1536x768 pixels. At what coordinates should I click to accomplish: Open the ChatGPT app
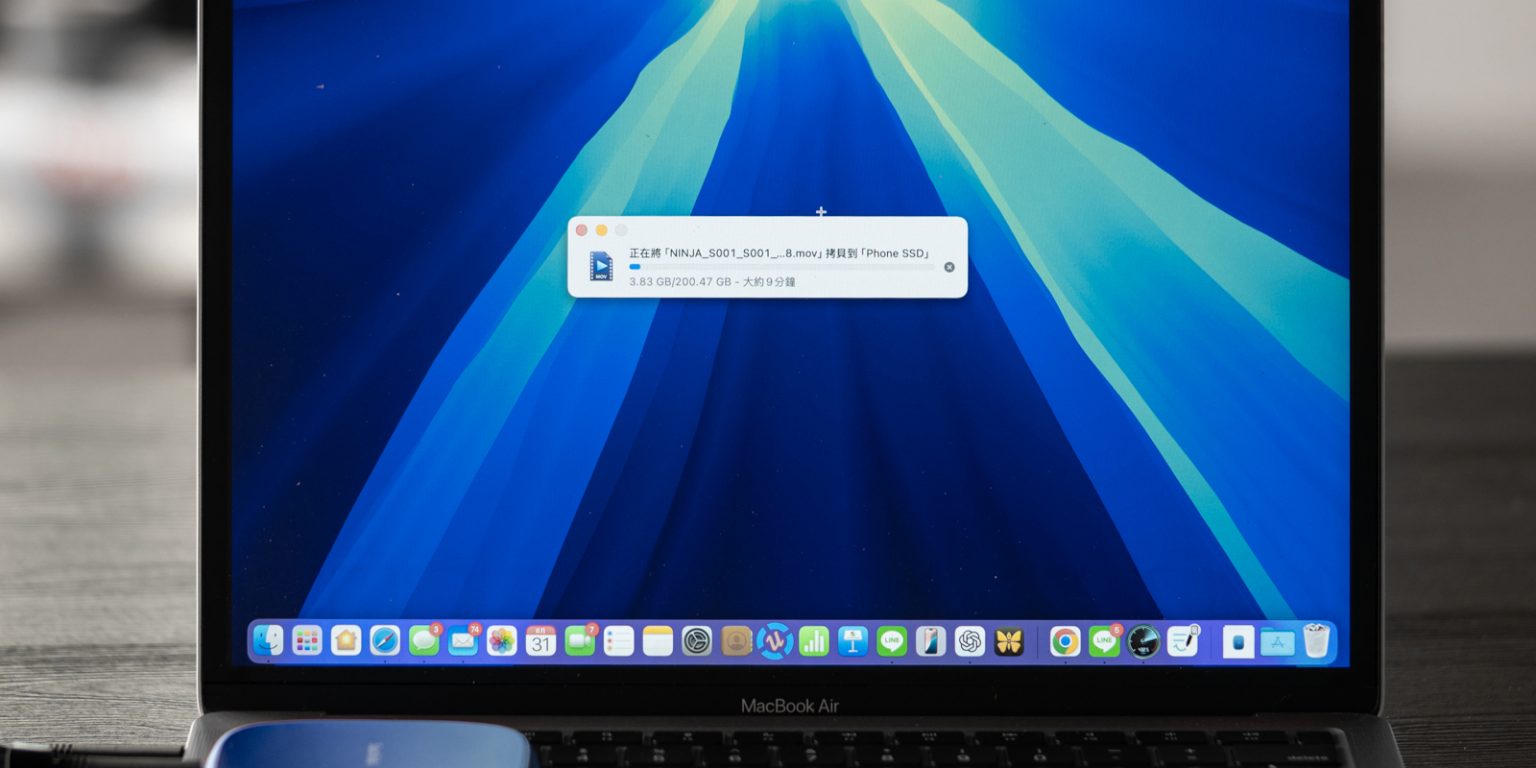[970, 641]
